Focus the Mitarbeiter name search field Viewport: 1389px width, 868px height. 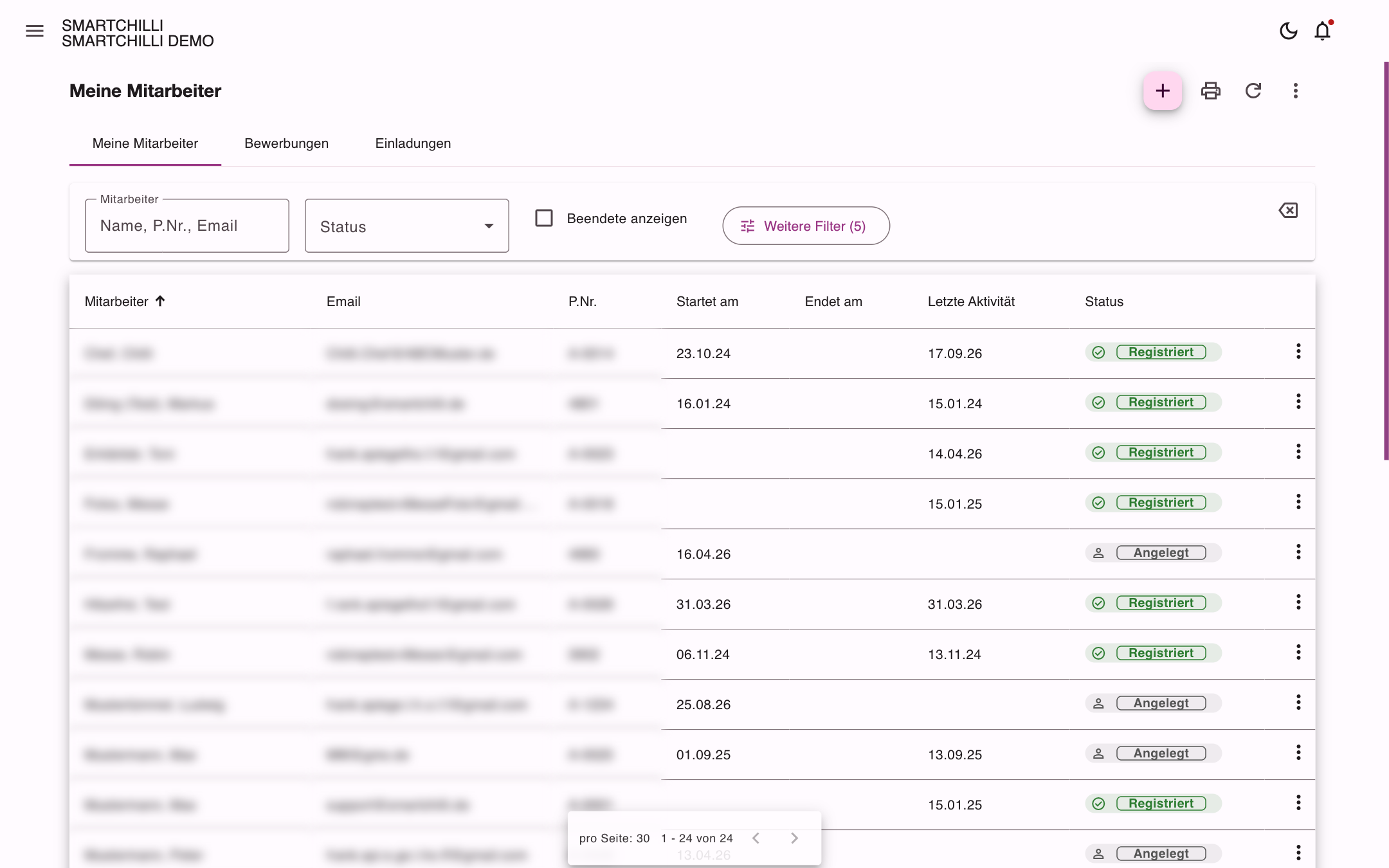click(187, 226)
